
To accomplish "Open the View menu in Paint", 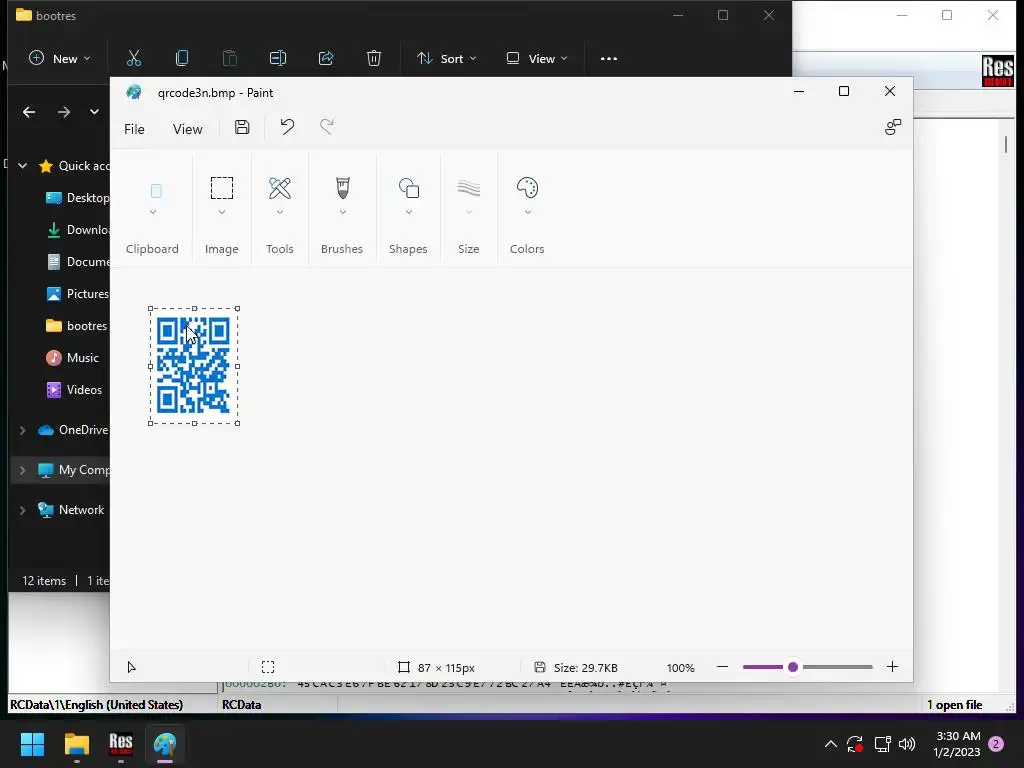I will [187, 129].
